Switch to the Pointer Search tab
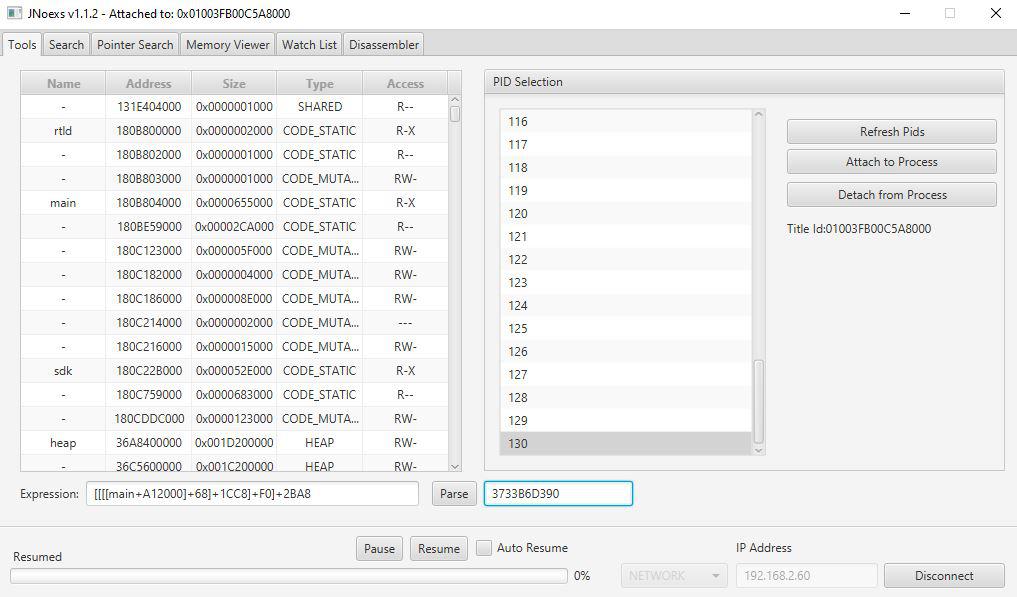The width and height of the screenshot is (1017, 597). point(135,44)
